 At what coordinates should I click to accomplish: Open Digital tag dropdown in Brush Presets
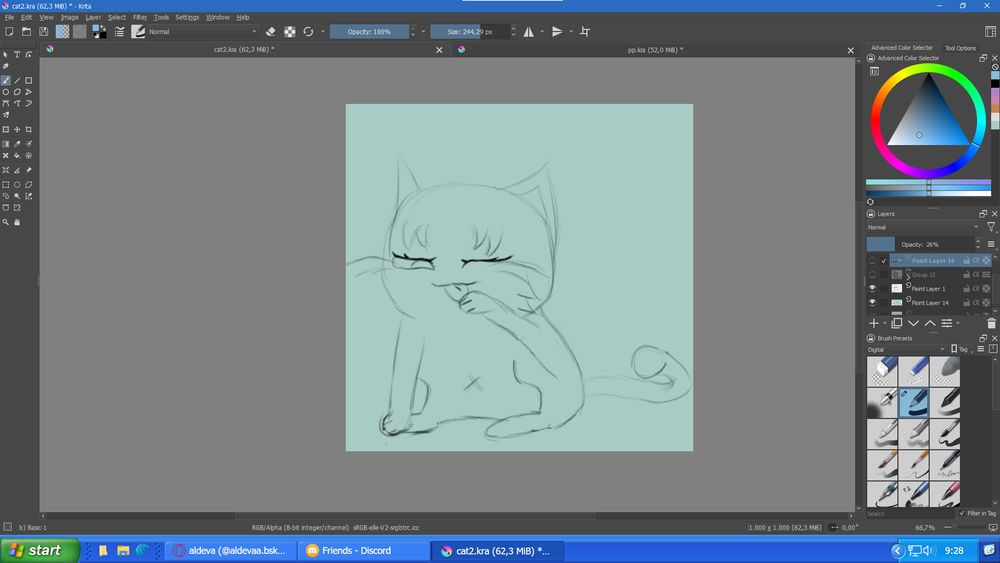[905, 349]
